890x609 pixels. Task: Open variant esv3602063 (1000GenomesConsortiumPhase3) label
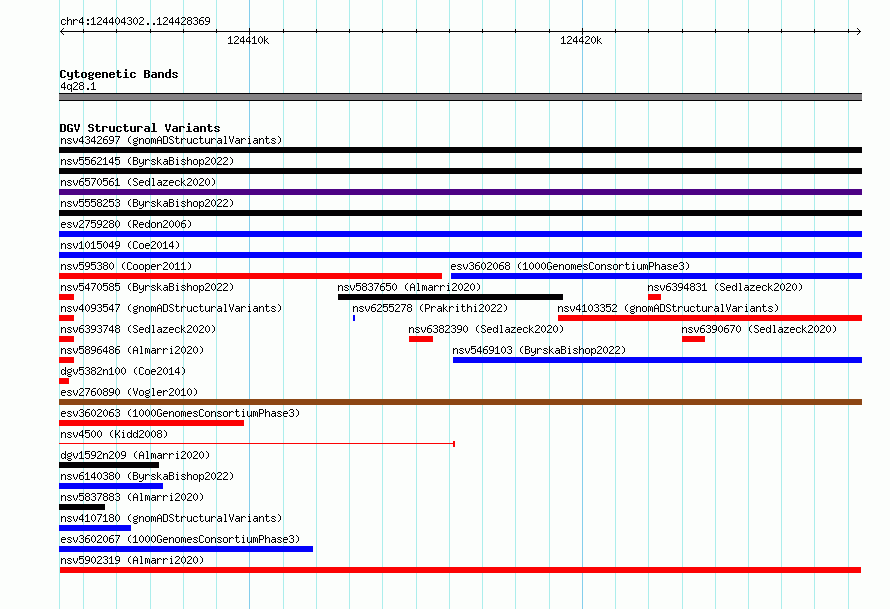click(x=180, y=413)
